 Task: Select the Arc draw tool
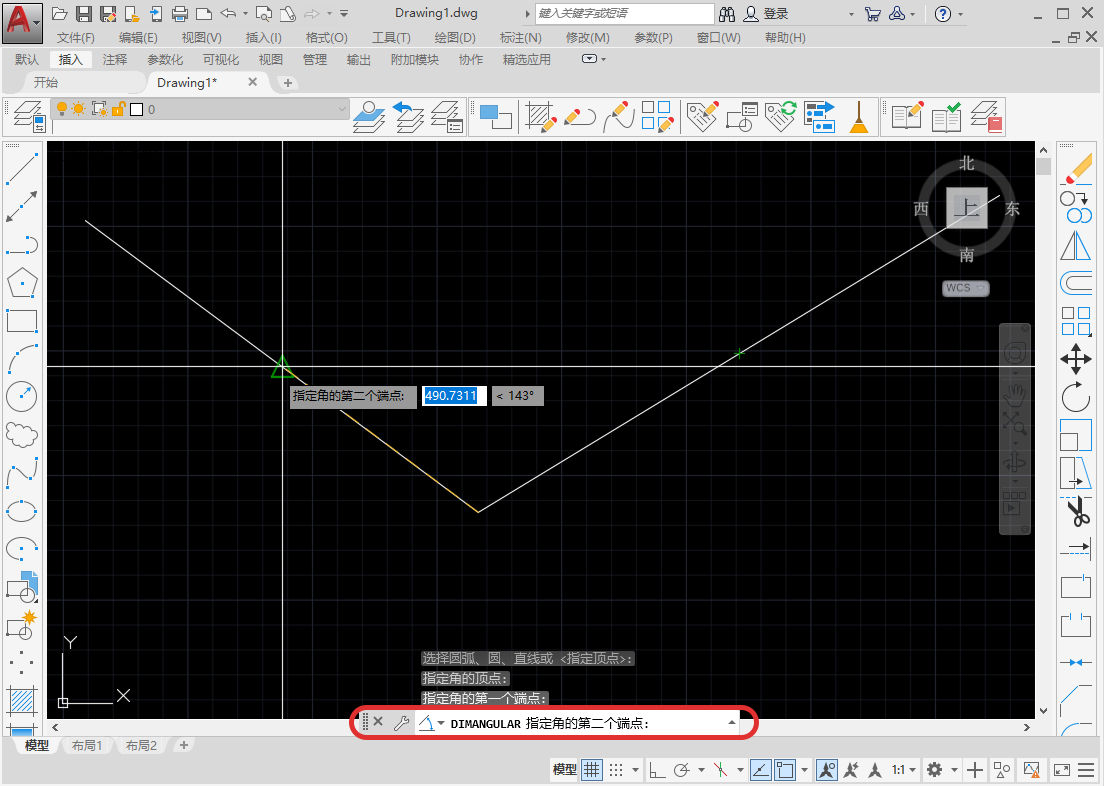coord(22,358)
